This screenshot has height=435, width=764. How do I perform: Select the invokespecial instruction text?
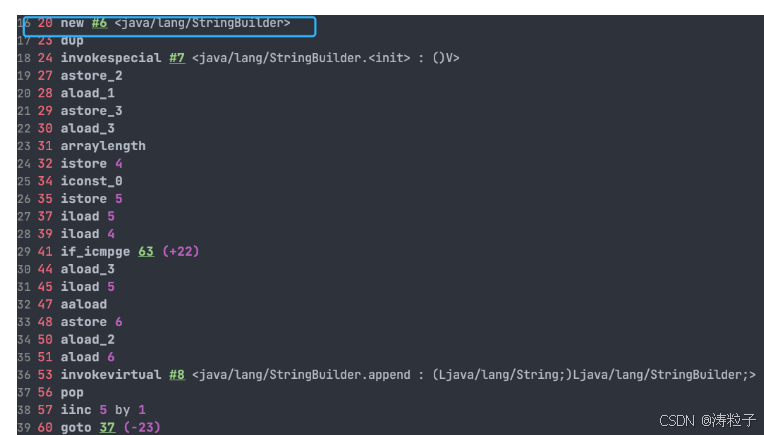click(x=111, y=58)
